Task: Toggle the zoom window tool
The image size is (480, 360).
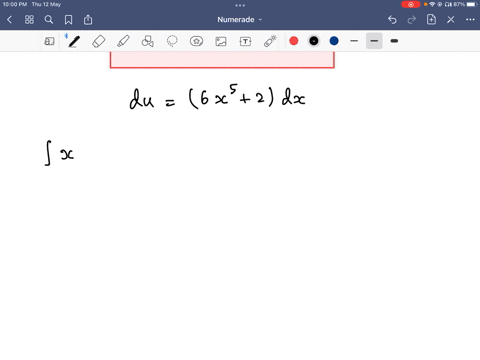Action: (49, 41)
